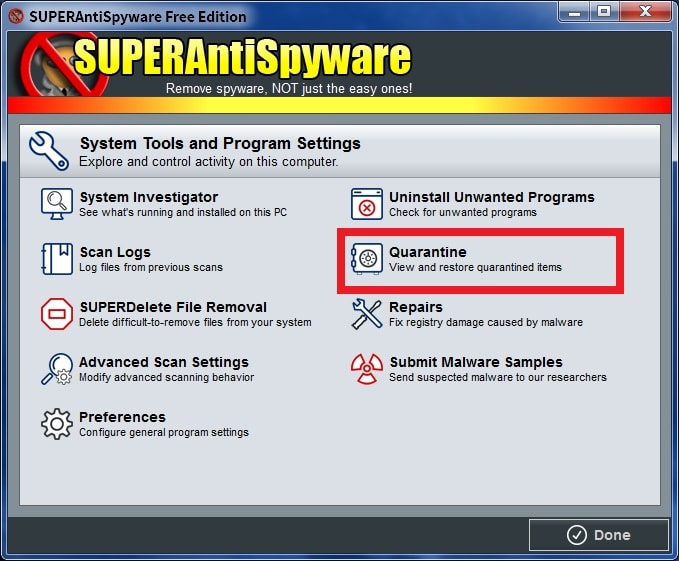
Task: Click the Scan Logs notebook icon
Action: click(57, 259)
